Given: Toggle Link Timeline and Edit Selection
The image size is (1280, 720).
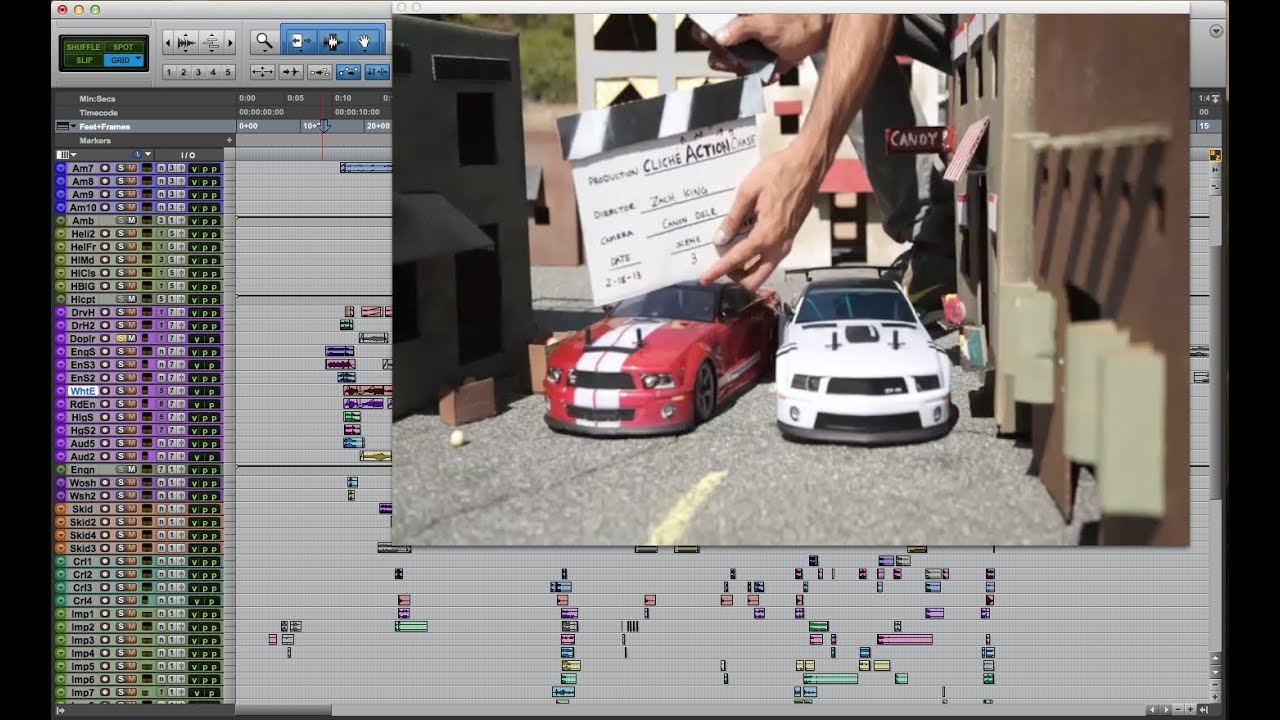Looking at the screenshot, I should (x=377, y=72).
